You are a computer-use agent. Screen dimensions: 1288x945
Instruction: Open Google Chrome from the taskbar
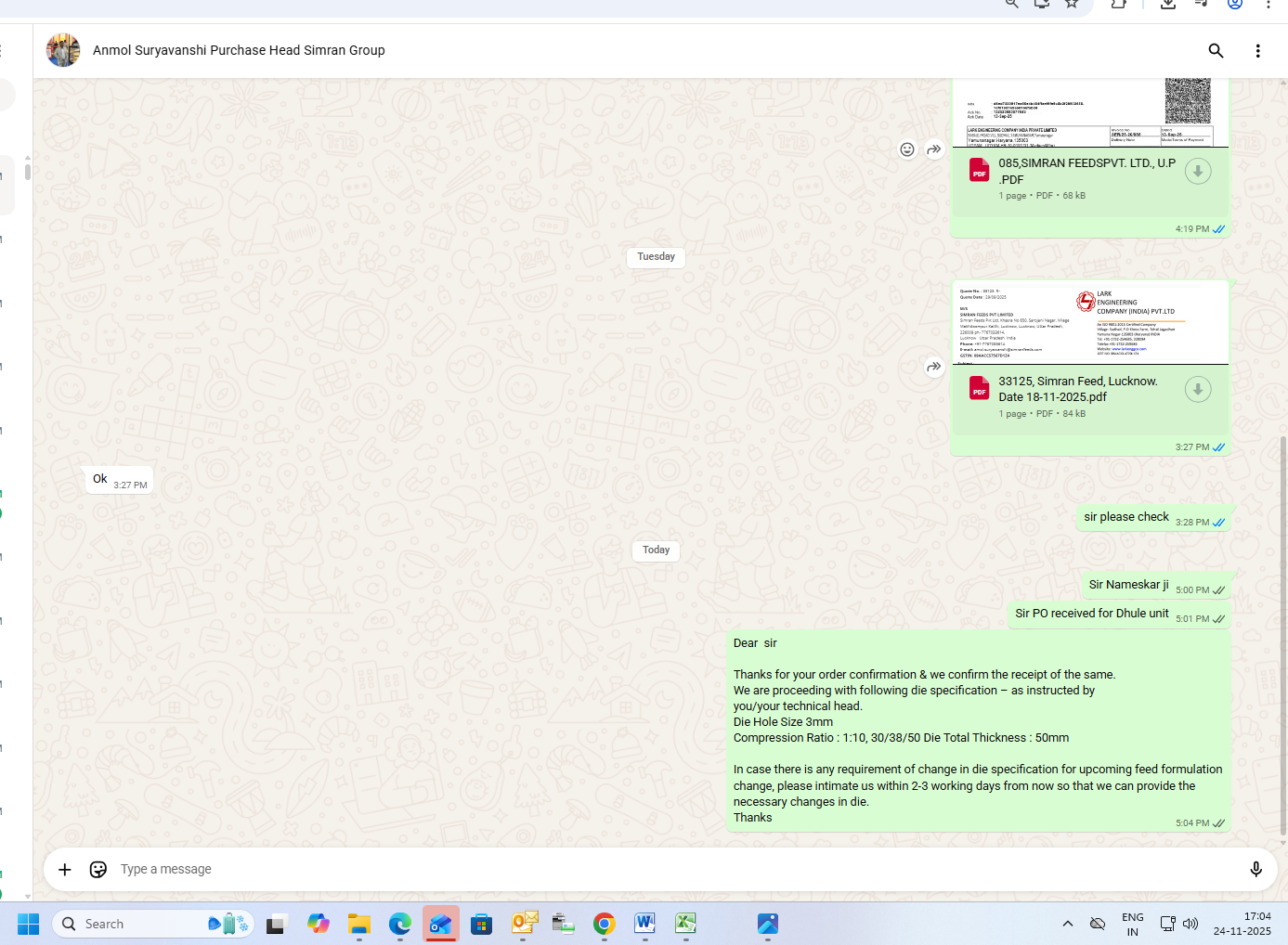click(x=605, y=924)
